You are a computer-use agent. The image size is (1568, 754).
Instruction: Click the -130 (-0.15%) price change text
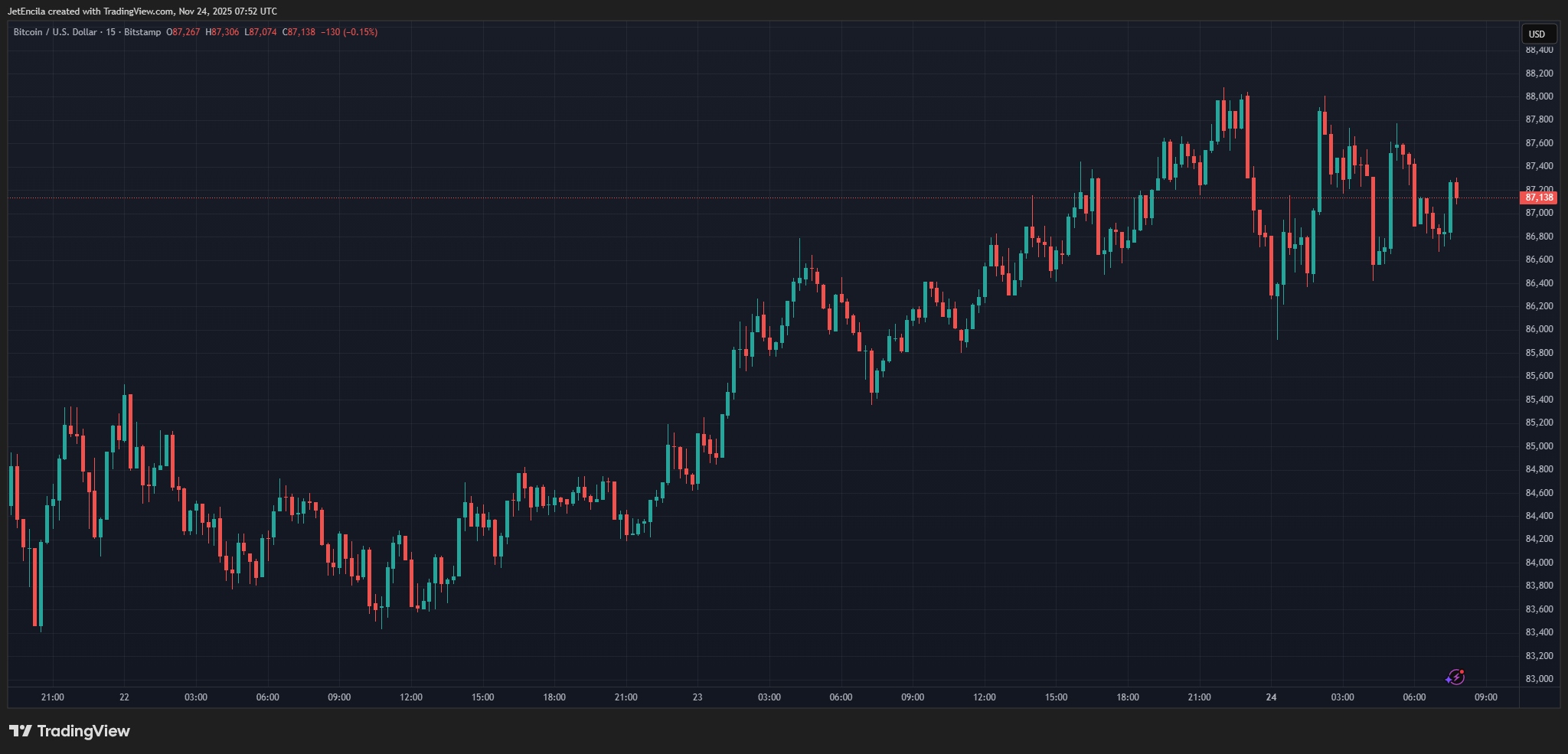(349, 32)
